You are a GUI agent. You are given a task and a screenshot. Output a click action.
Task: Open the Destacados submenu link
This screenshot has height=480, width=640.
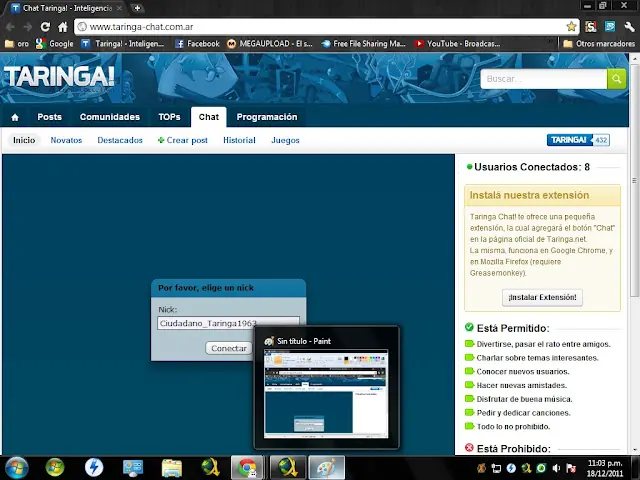120,140
